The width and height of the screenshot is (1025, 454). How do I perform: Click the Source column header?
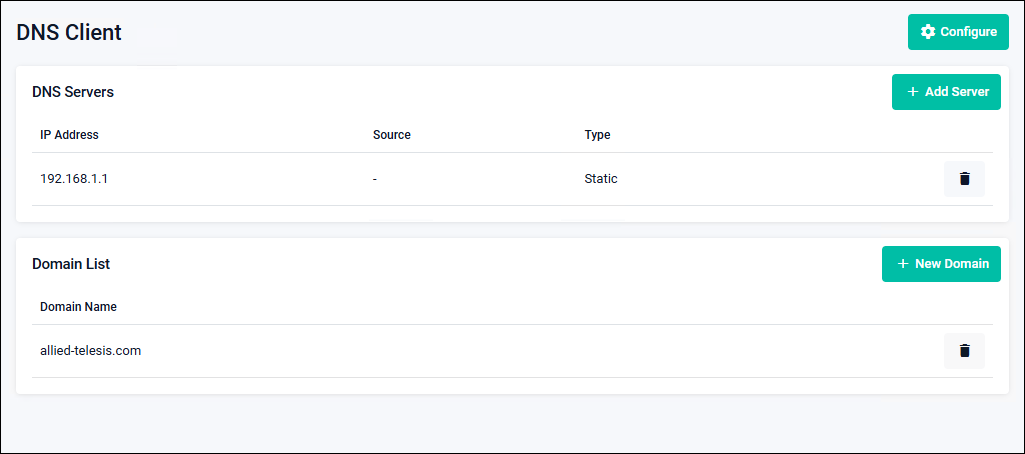391,135
